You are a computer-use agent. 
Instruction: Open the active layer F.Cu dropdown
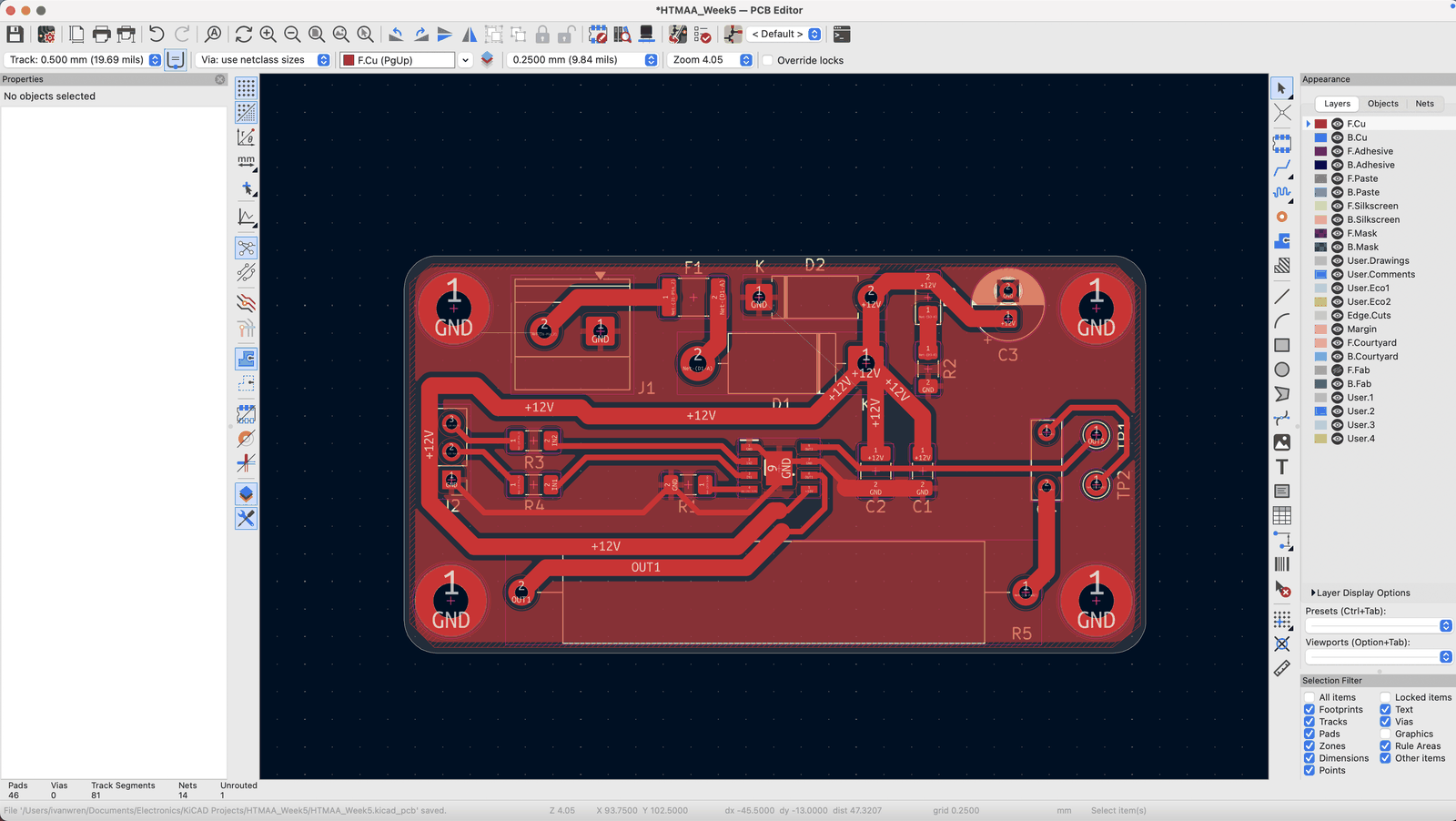[405, 60]
